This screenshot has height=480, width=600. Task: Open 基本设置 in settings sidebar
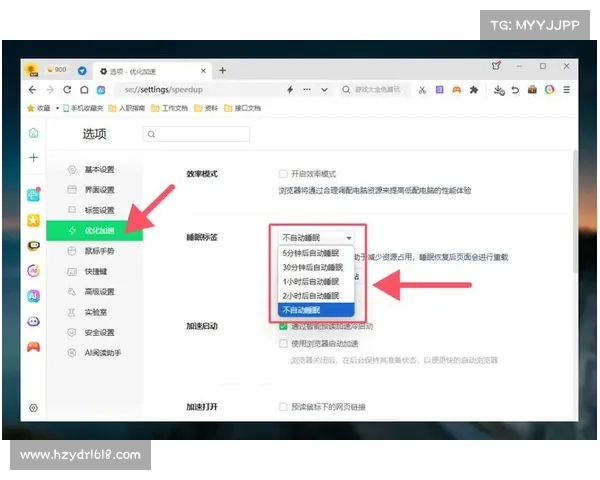coord(99,169)
